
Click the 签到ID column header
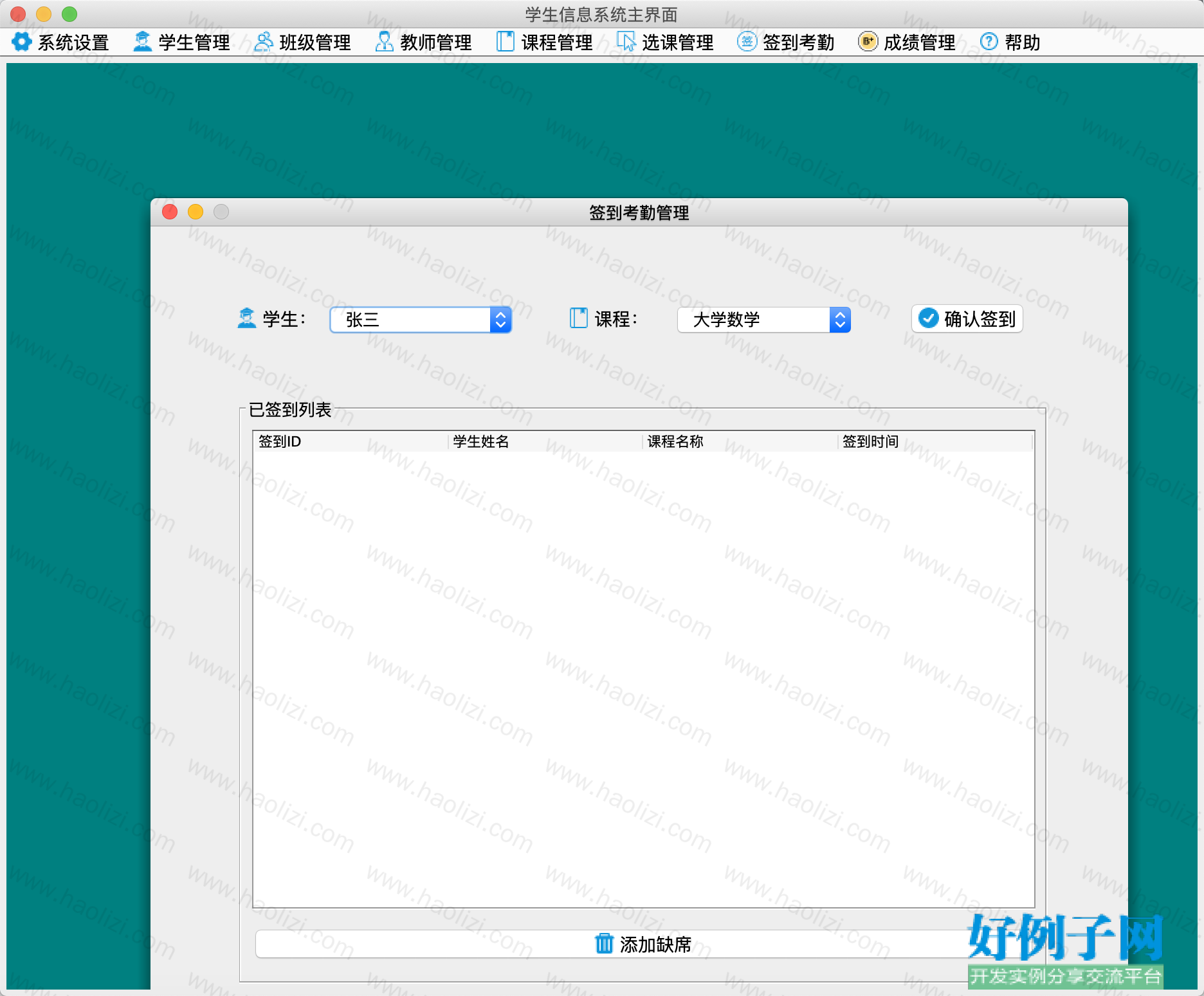tap(350, 441)
